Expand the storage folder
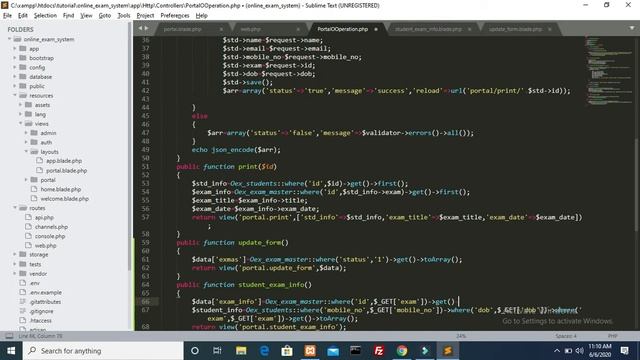 click(x=15, y=255)
